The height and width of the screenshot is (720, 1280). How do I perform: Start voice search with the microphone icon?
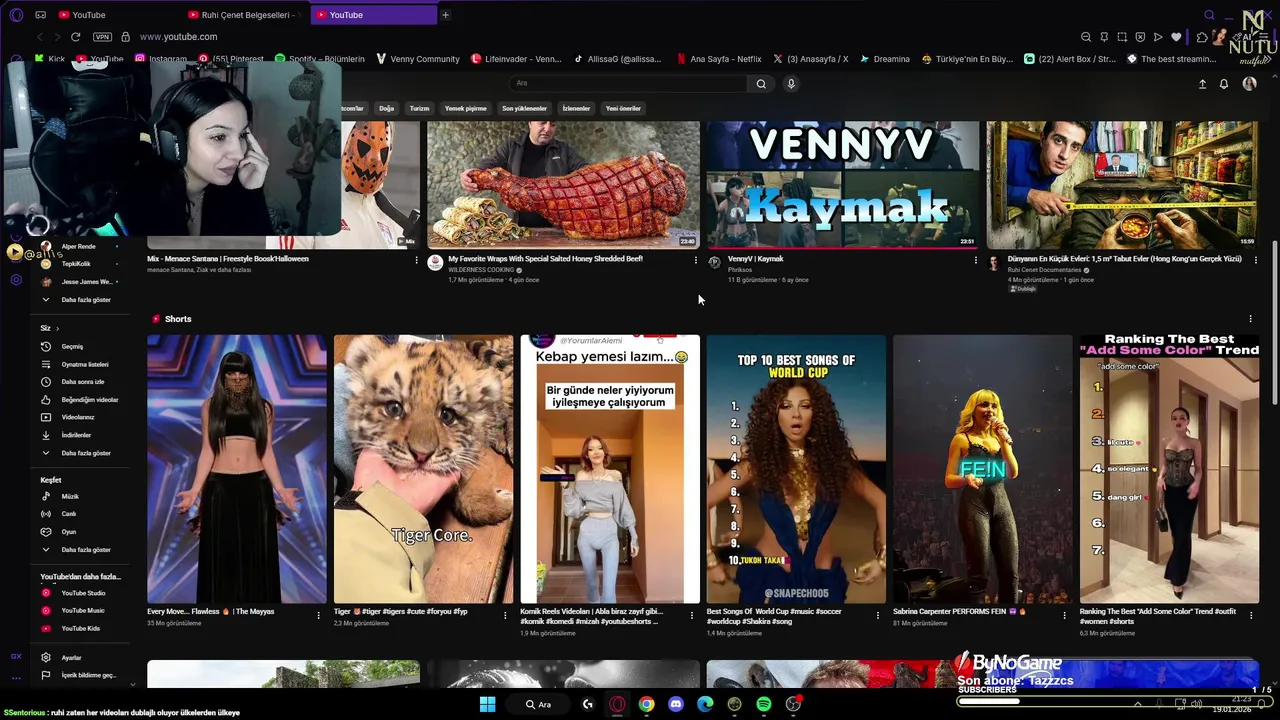[x=791, y=84]
